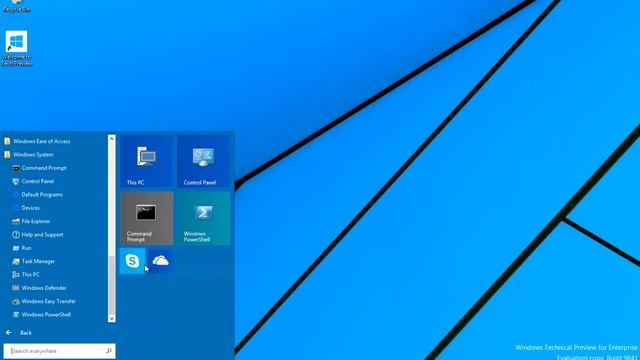
Task: Open the This PC tile
Action: (x=147, y=162)
